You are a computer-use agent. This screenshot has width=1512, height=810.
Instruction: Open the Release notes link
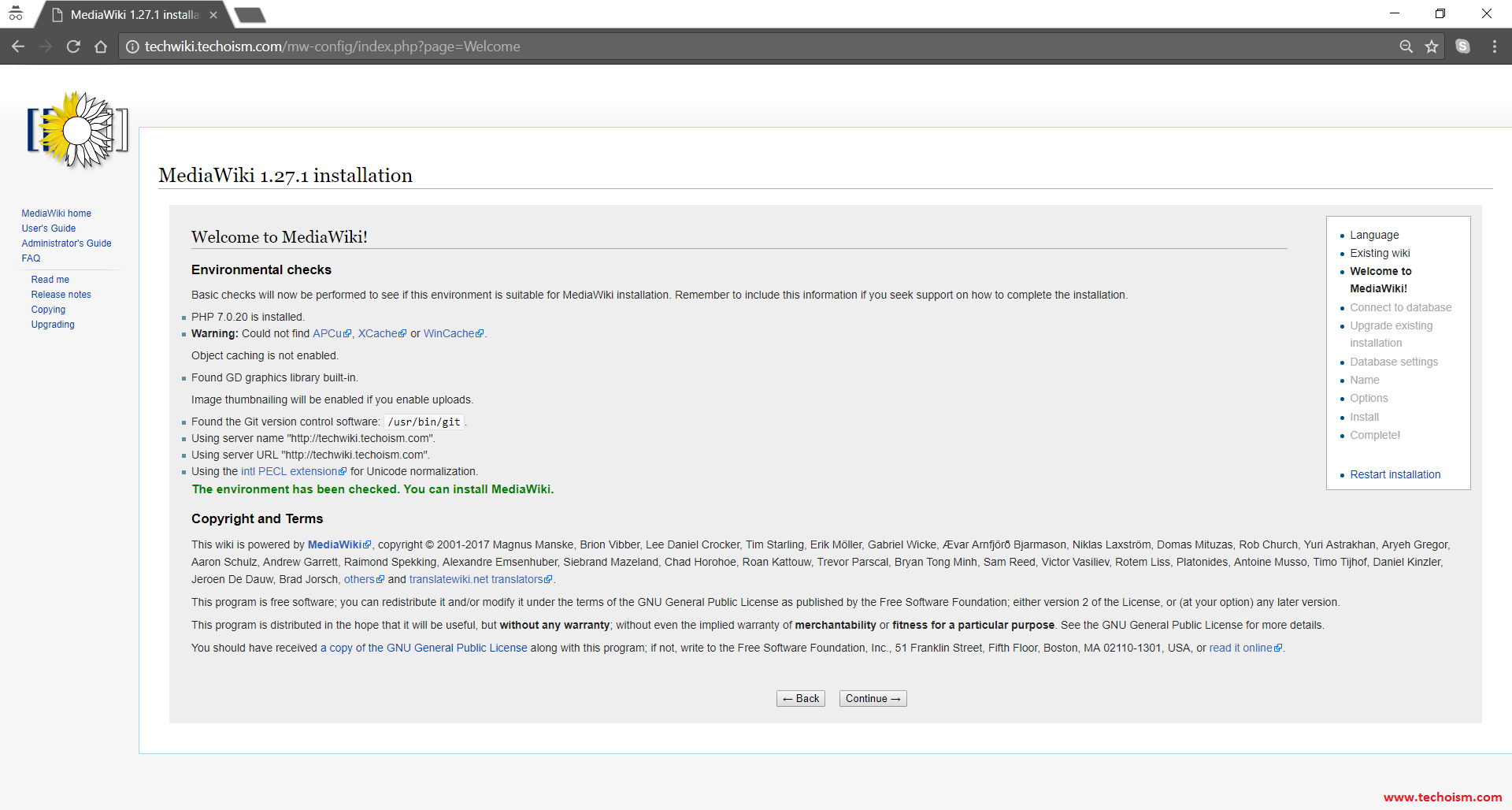point(61,295)
